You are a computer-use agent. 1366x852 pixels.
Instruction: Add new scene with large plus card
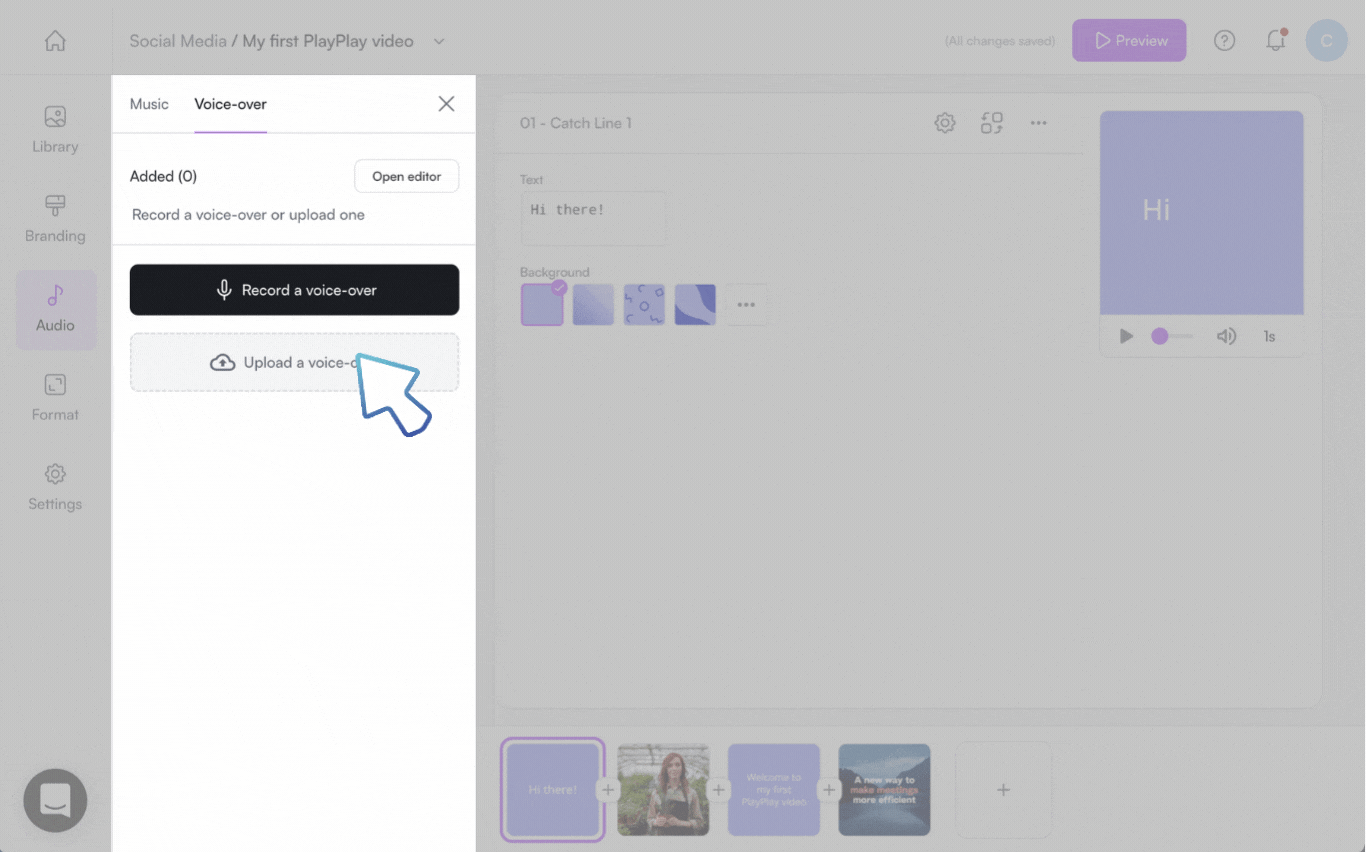point(1003,790)
